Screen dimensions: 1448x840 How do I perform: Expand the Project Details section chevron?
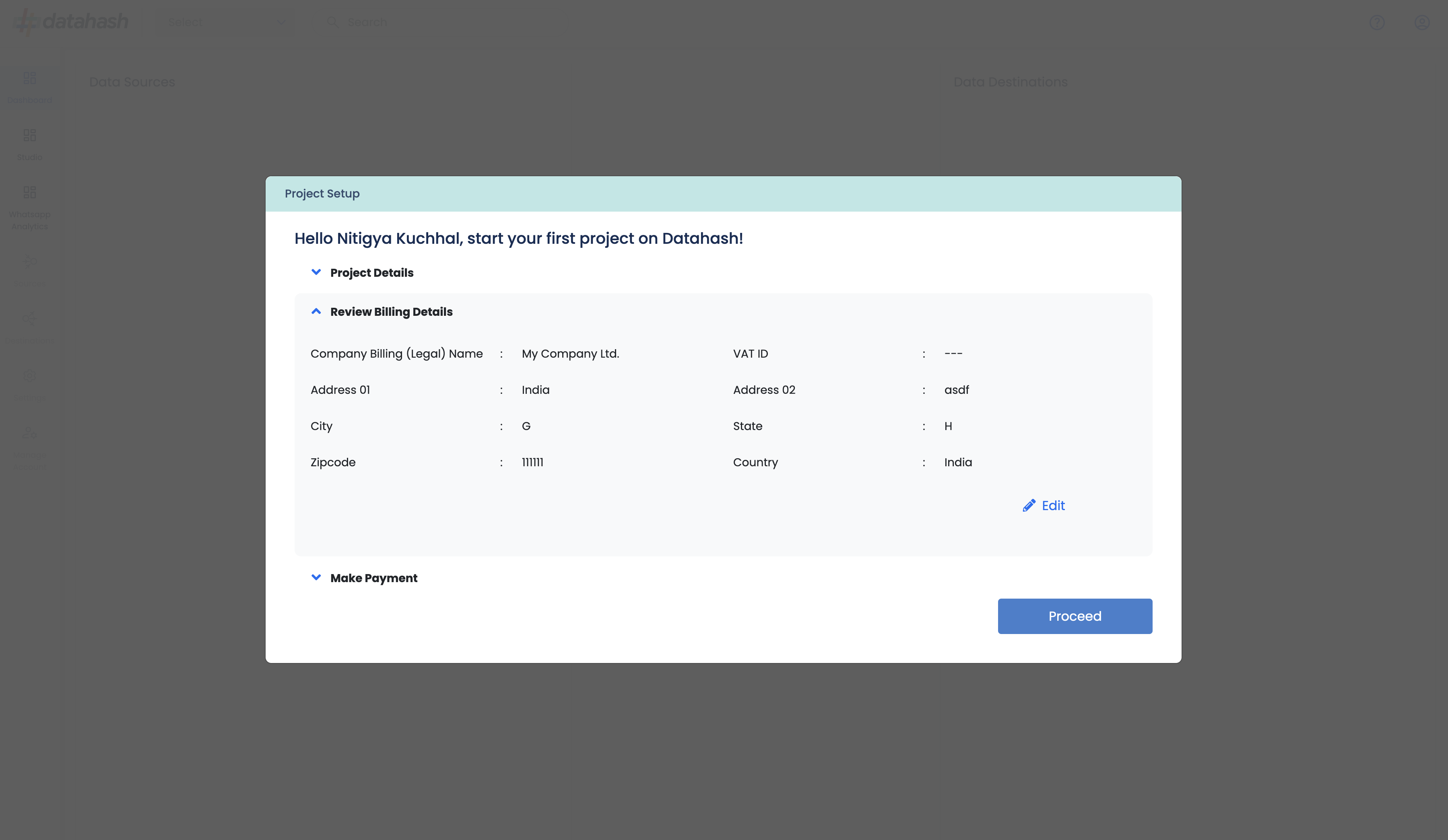(x=316, y=272)
